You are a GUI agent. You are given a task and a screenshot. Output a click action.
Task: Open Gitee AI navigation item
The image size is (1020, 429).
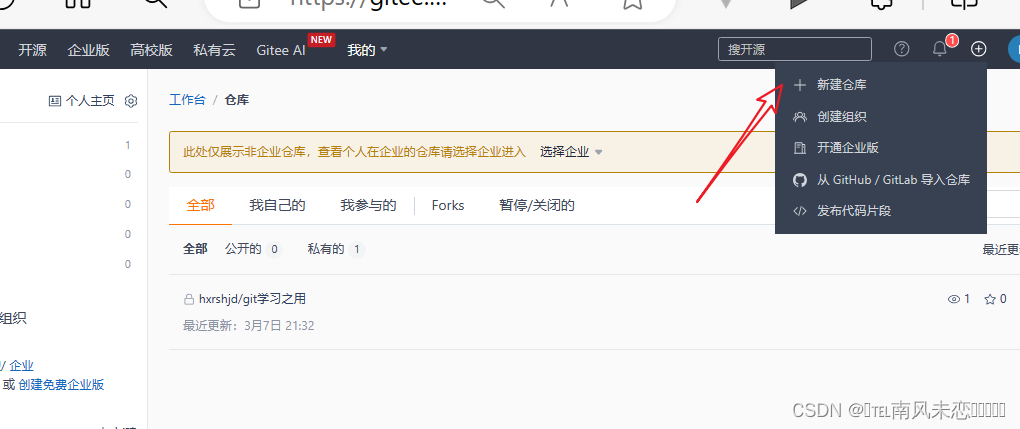pos(281,50)
